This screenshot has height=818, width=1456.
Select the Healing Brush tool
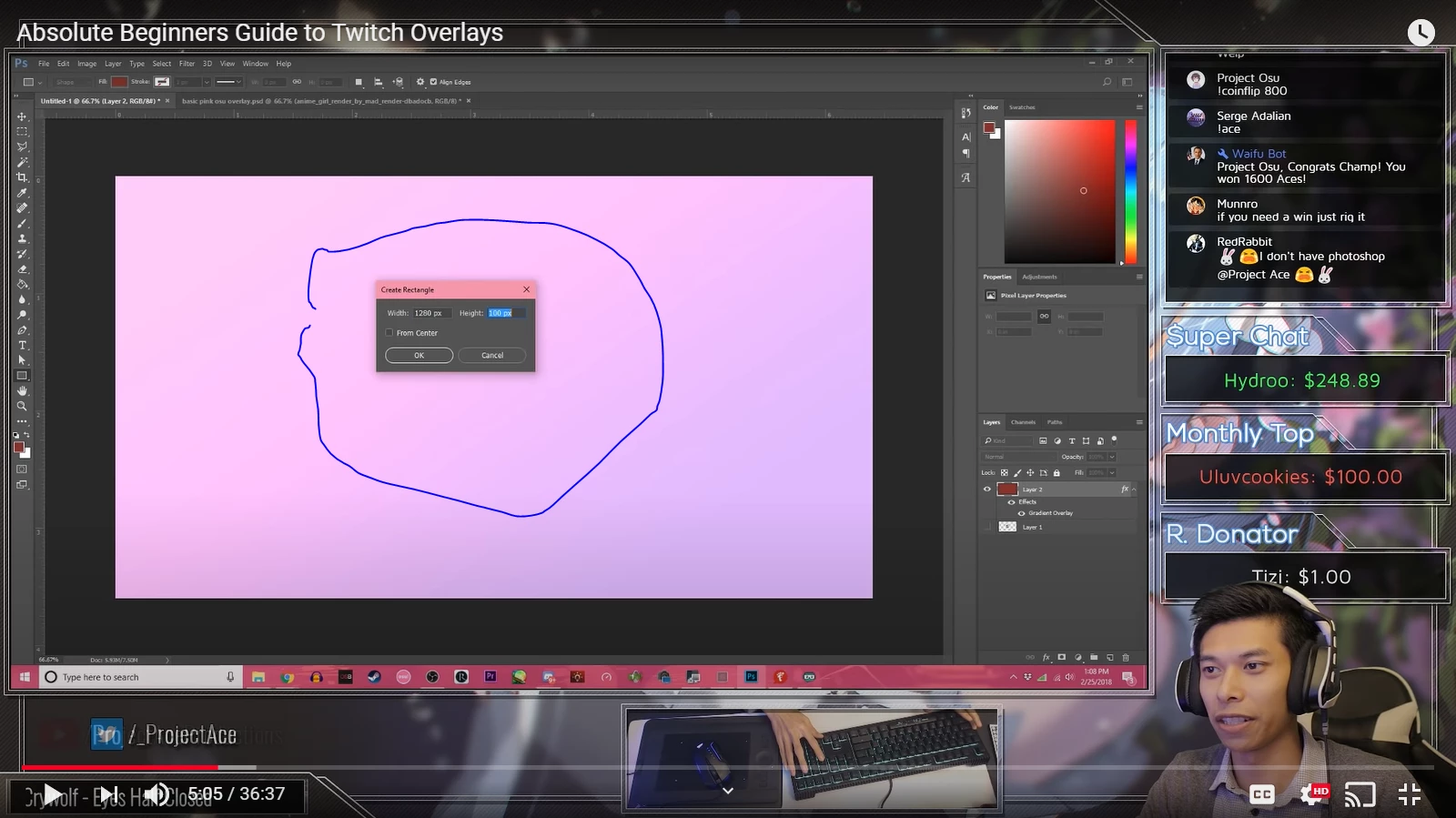click(22, 208)
